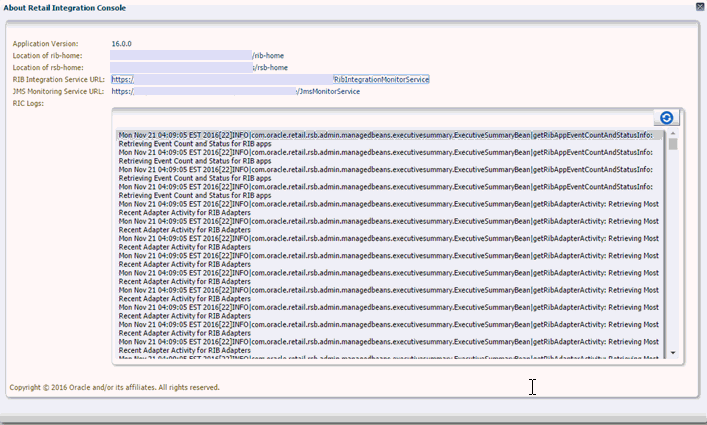The image size is (707, 425).
Task: Click the About Retail Integration Console title
Action: (64, 8)
